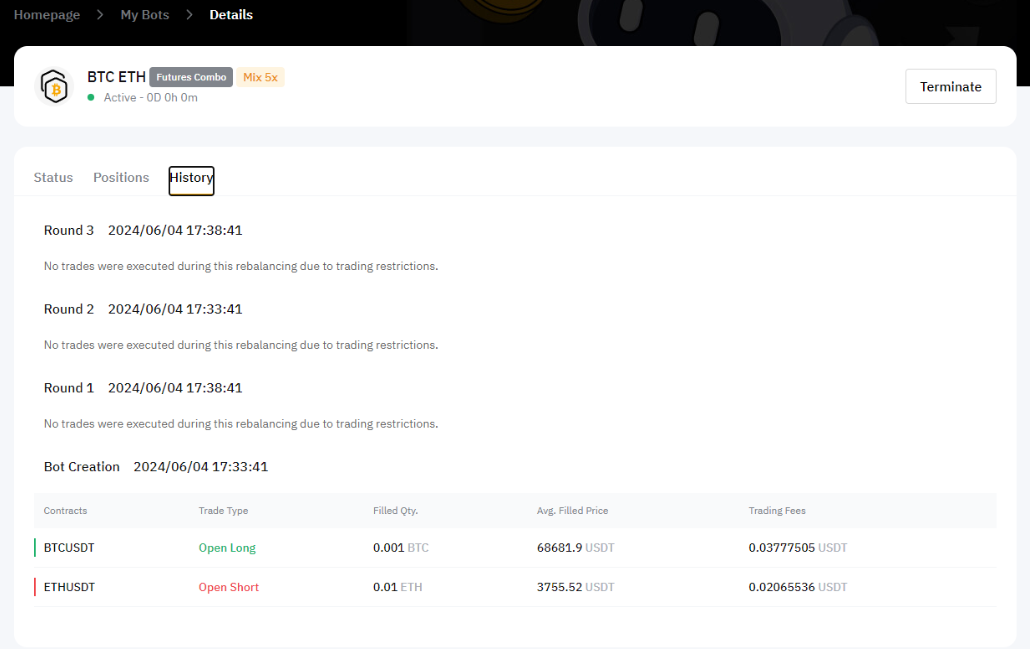The width and height of the screenshot is (1030, 649).
Task: Click the Open Long trade type
Action: tap(227, 548)
